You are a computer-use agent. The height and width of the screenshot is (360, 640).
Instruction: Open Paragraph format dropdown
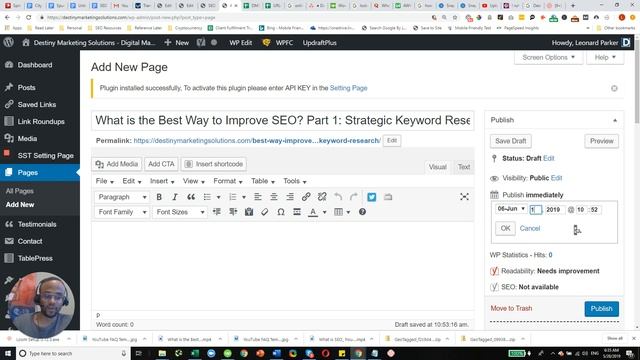point(122,197)
